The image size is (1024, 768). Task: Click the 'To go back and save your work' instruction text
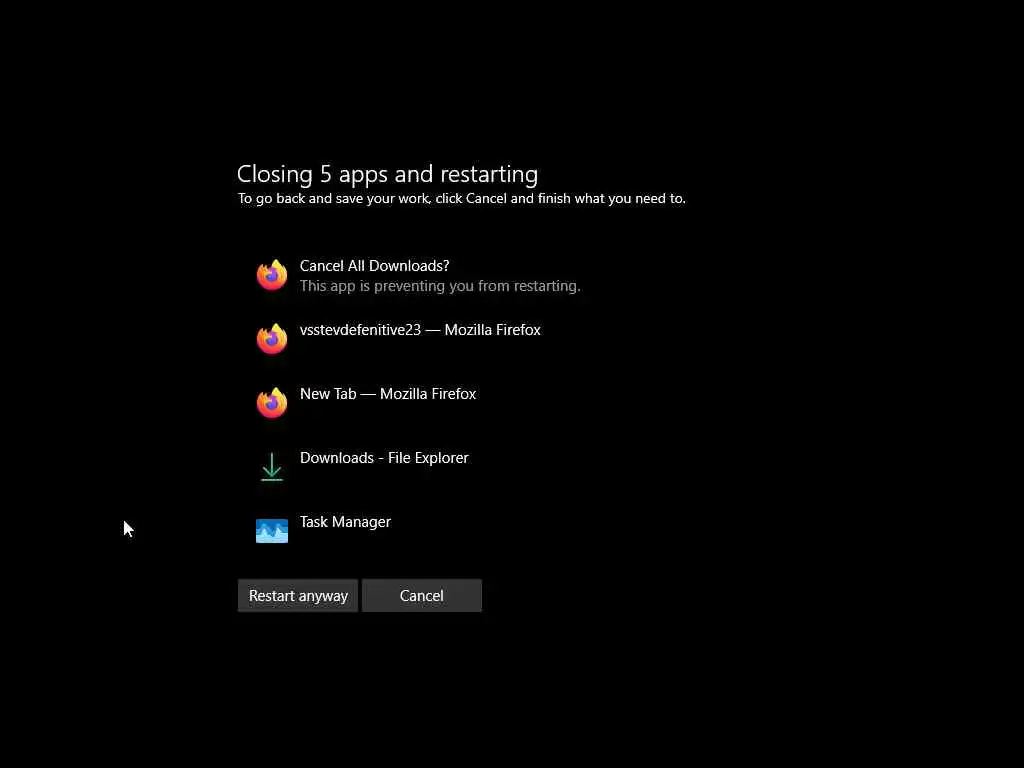pyautogui.click(x=462, y=199)
